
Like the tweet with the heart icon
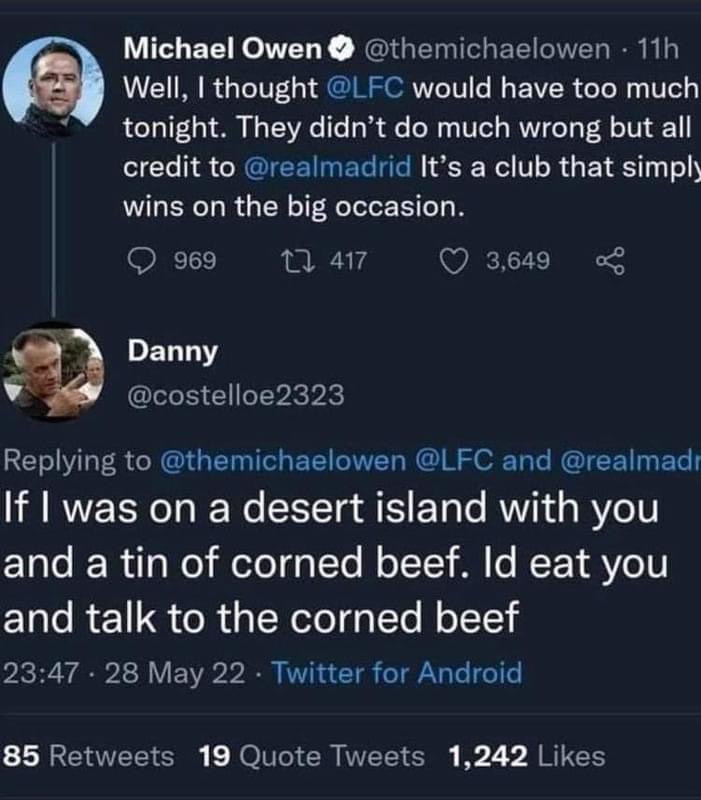tap(457, 261)
